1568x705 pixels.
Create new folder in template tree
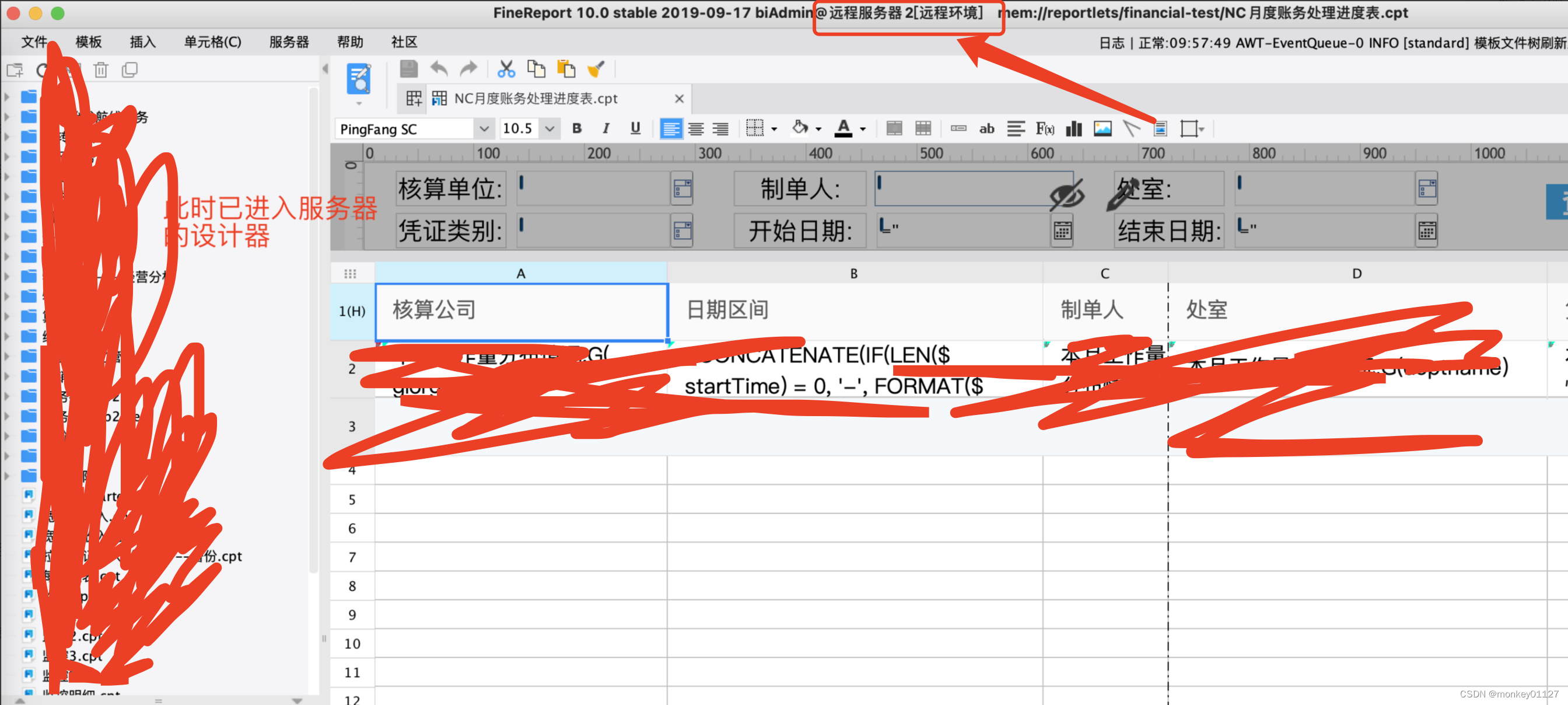pyautogui.click(x=15, y=71)
